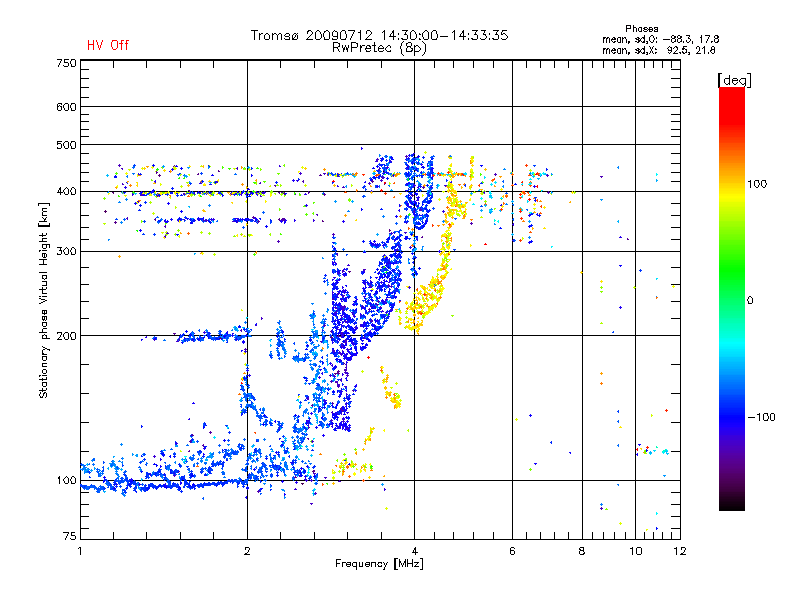
Task: Click the y-axis '750' tick label
Action: (x=66, y=63)
